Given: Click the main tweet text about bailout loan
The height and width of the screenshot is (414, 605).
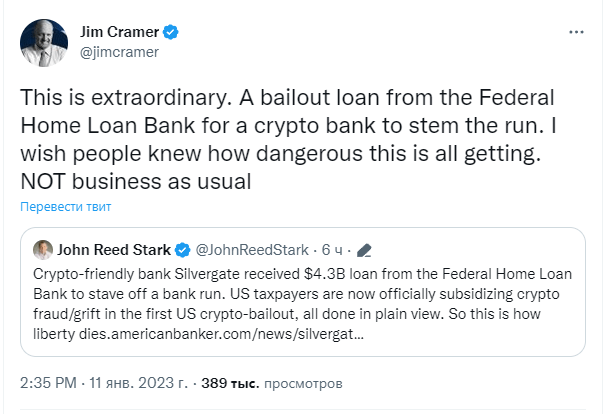Looking at the screenshot, I should (289, 139).
